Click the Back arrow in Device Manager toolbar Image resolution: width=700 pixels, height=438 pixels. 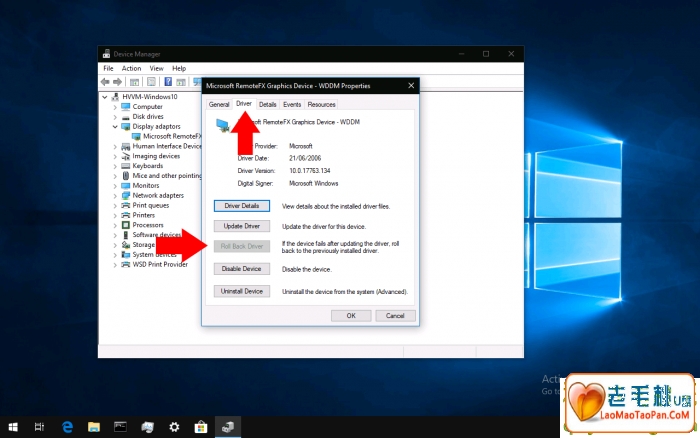click(x=105, y=82)
